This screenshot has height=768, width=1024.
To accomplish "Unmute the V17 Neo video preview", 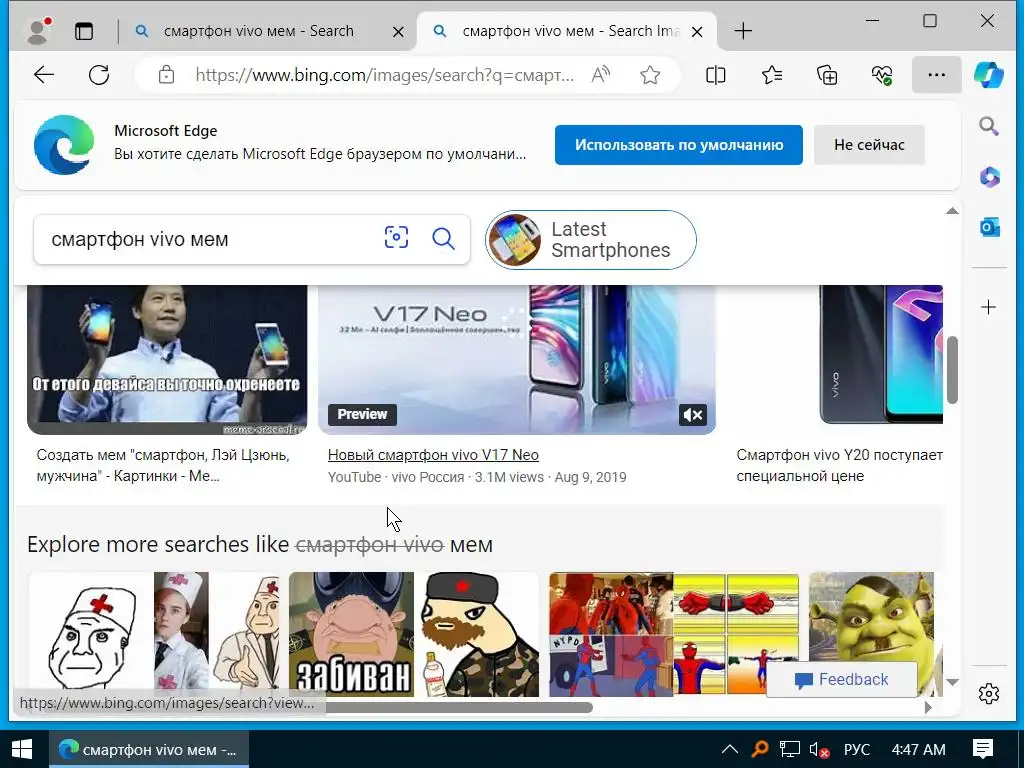I will (692, 414).
